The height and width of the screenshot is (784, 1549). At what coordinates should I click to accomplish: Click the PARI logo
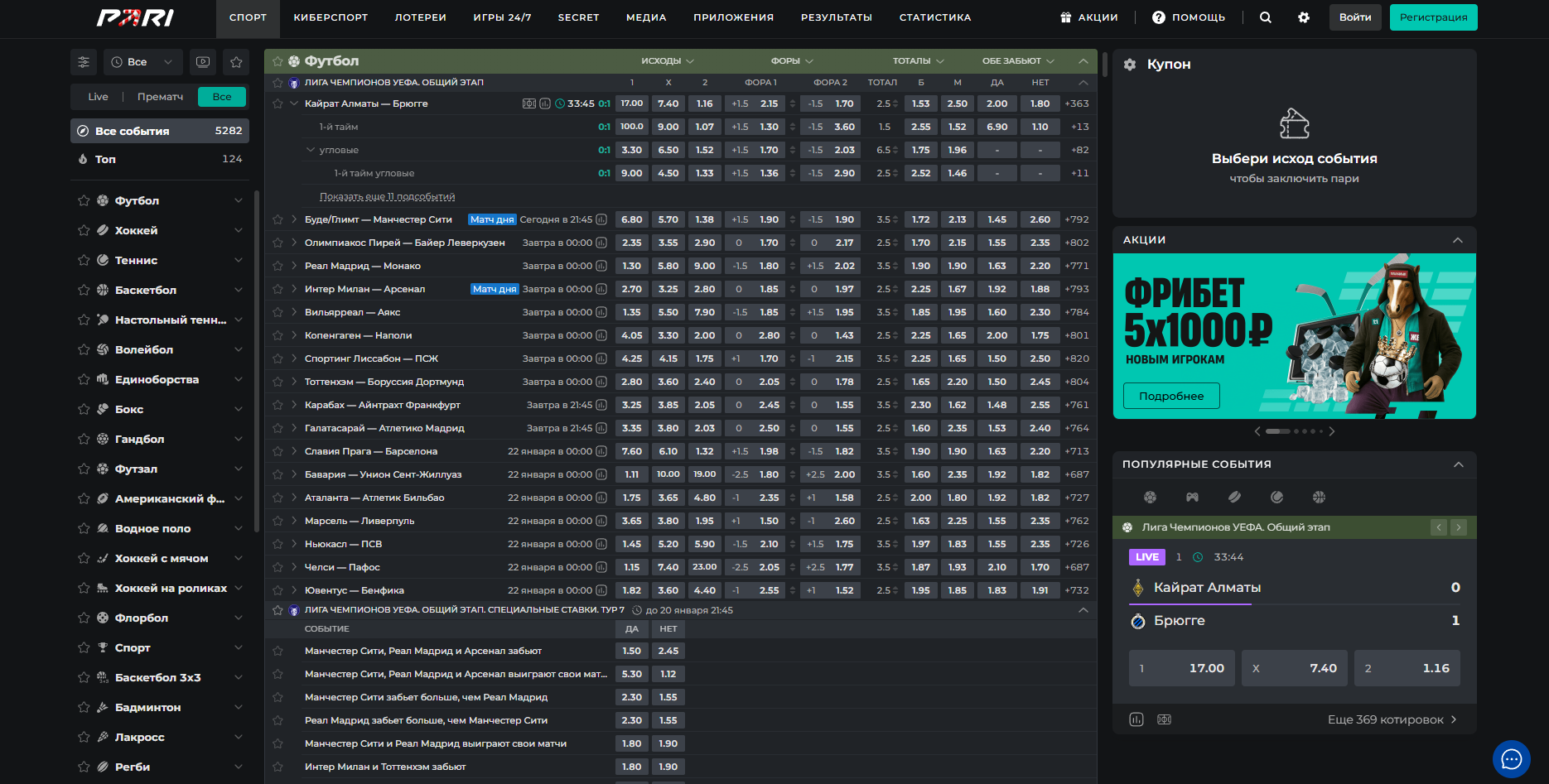(135, 17)
